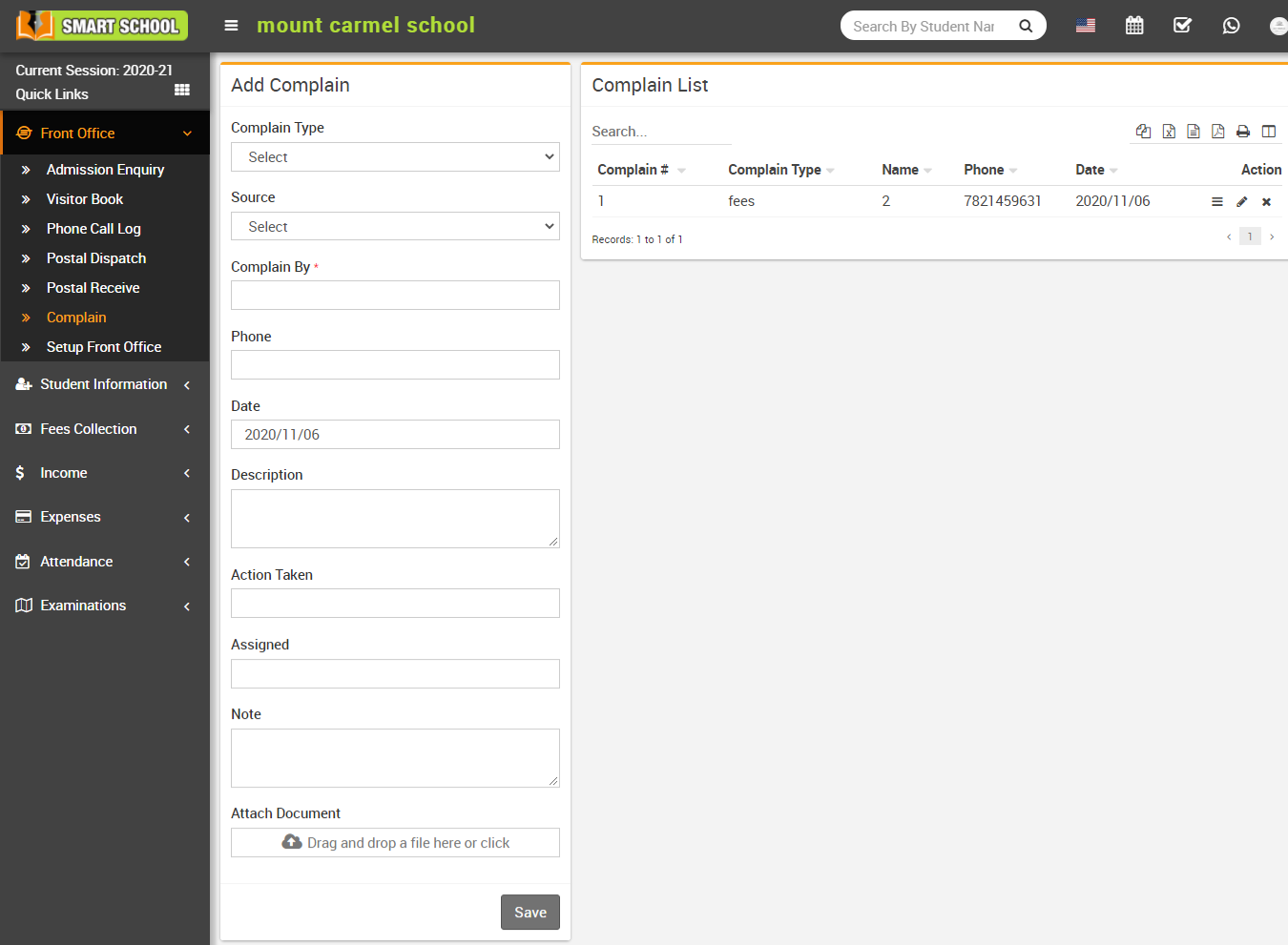The height and width of the screenshot is (945, 1288).
Task: Print the complain list
Action: click(x=1243, y=131)
